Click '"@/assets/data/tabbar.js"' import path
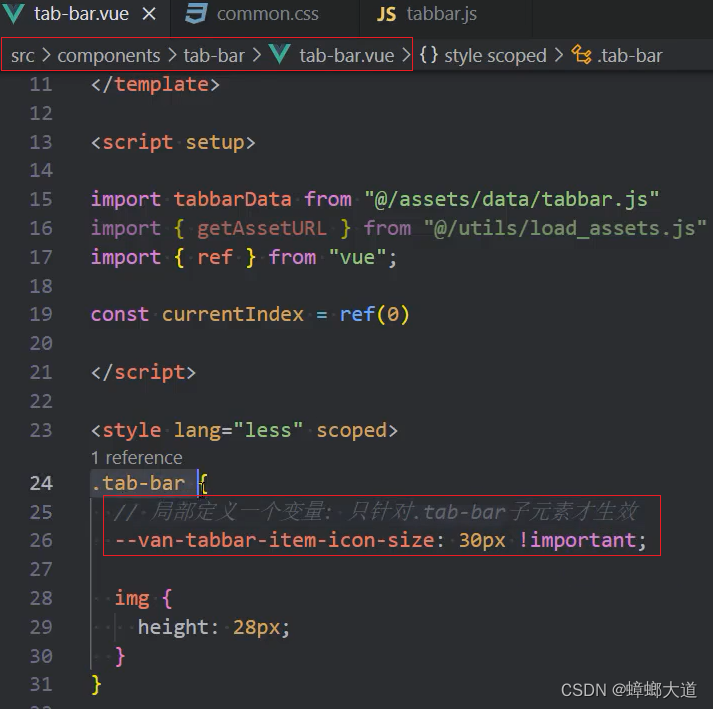 pos(512,200)
